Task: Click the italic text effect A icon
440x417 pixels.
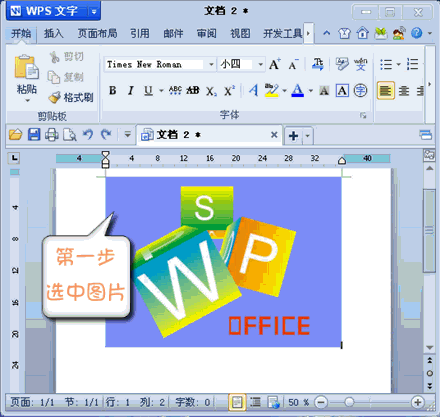Action: pyautogui.click(x=254, y=90)
